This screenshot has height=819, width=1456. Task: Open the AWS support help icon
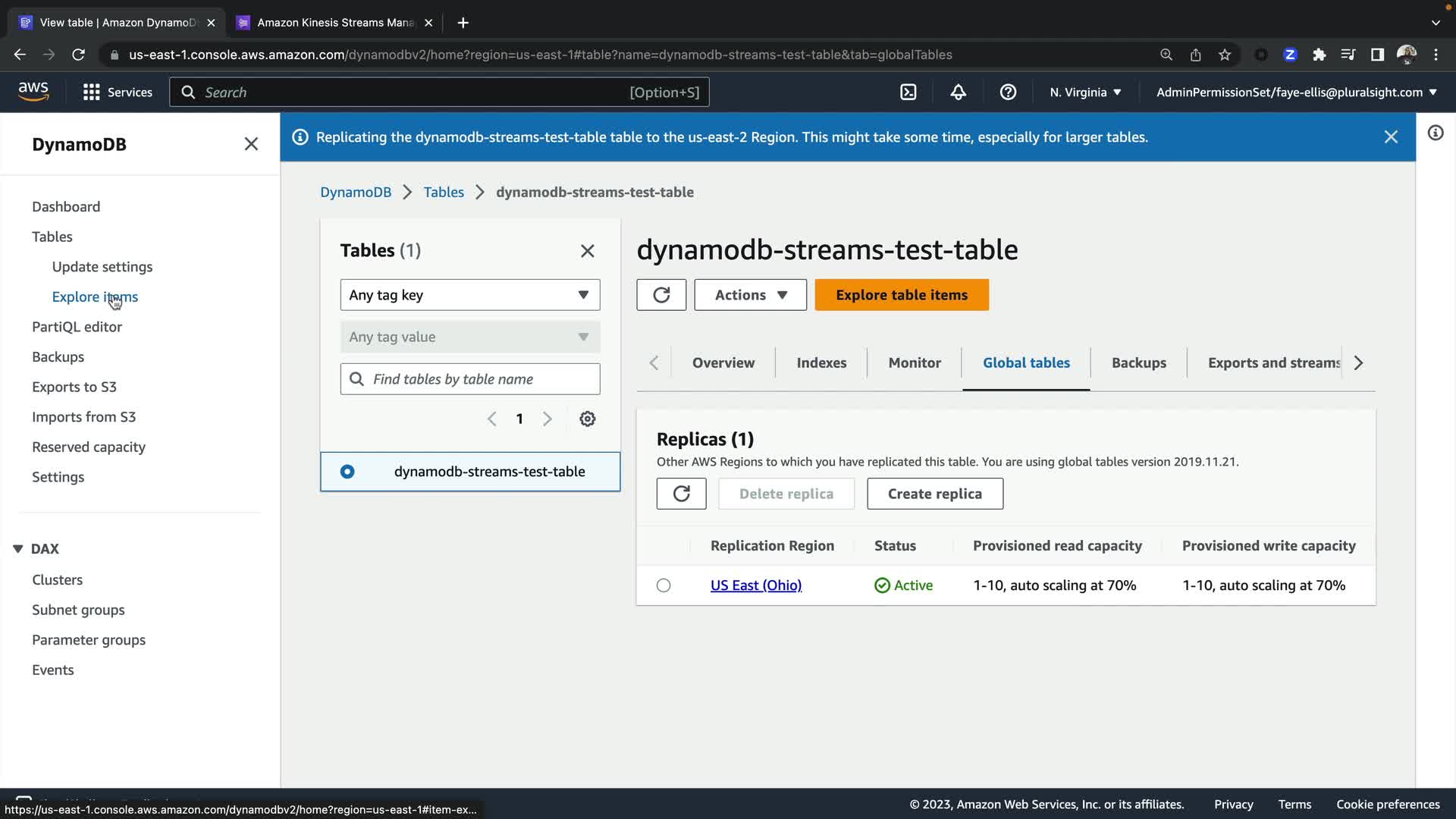1008,93
